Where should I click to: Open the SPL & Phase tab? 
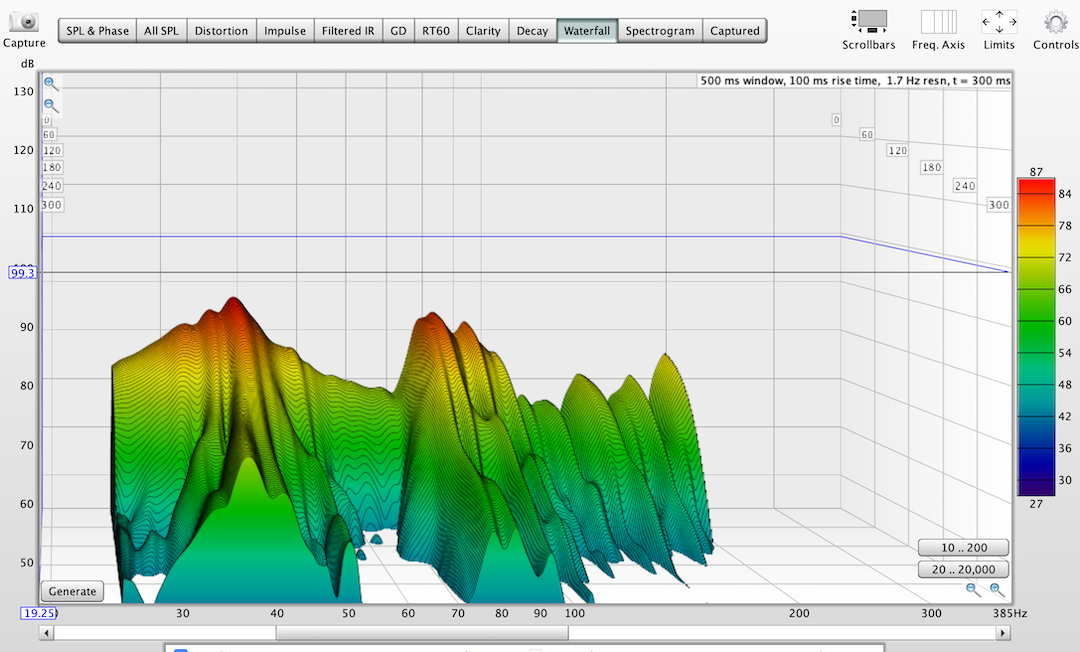point(98,31)
